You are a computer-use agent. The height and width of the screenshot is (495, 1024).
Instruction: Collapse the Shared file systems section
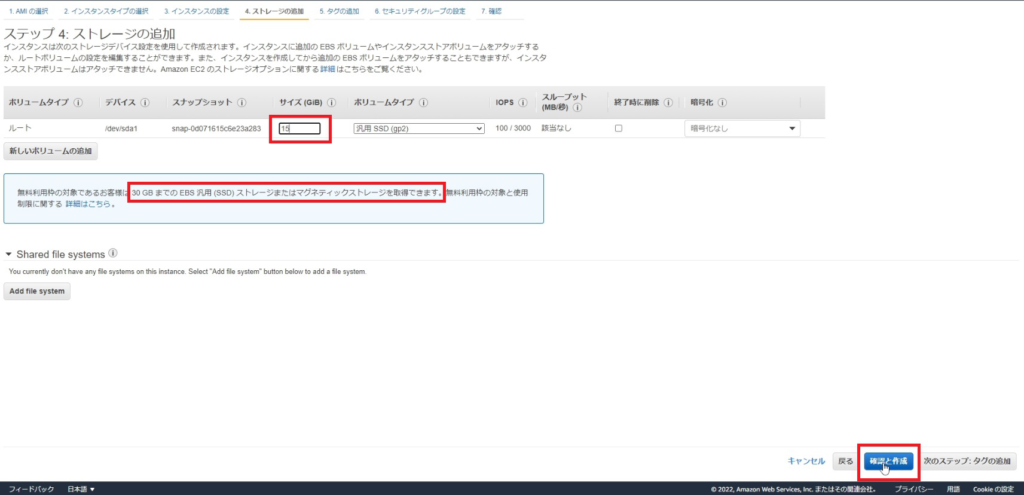(9, 255)
